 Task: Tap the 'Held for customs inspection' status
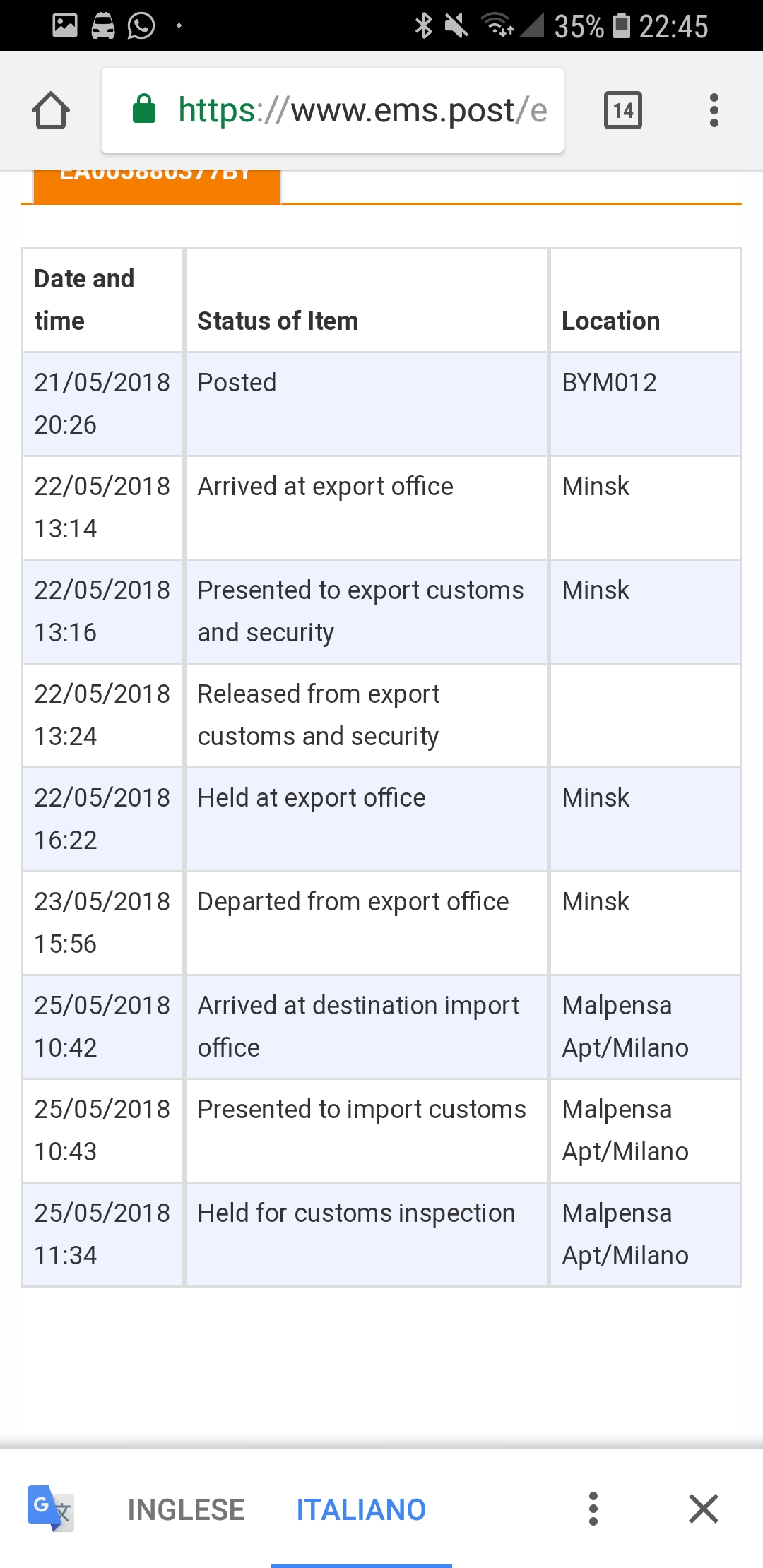(x=356, y=1213)
